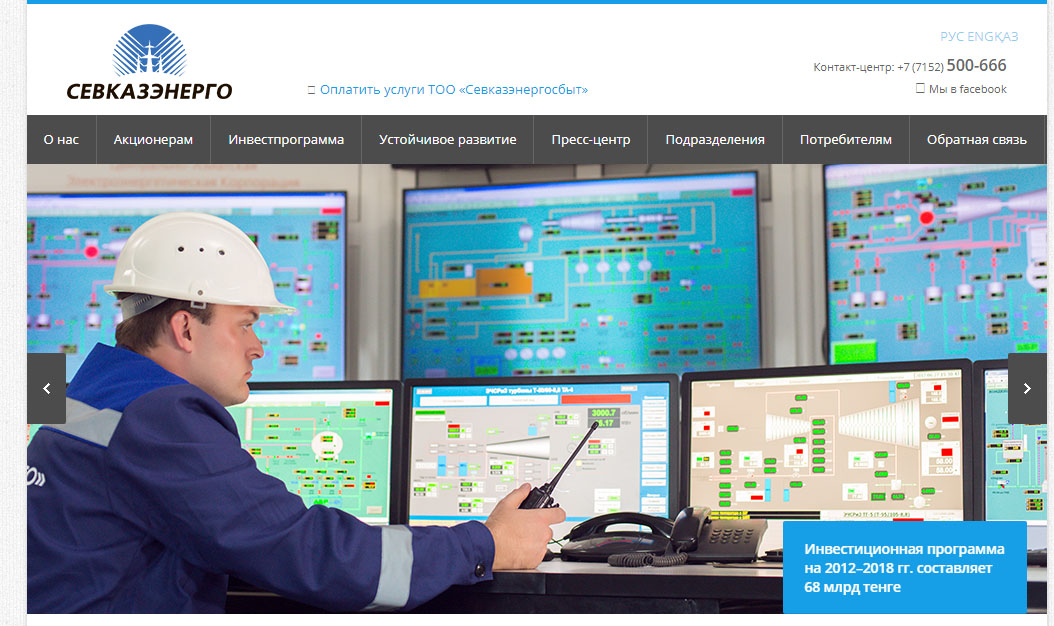The height and width of the screenshot is (626, 1054).
Task: Expand the Инвестпрограмма menu
Action: (x=286, y=140)
